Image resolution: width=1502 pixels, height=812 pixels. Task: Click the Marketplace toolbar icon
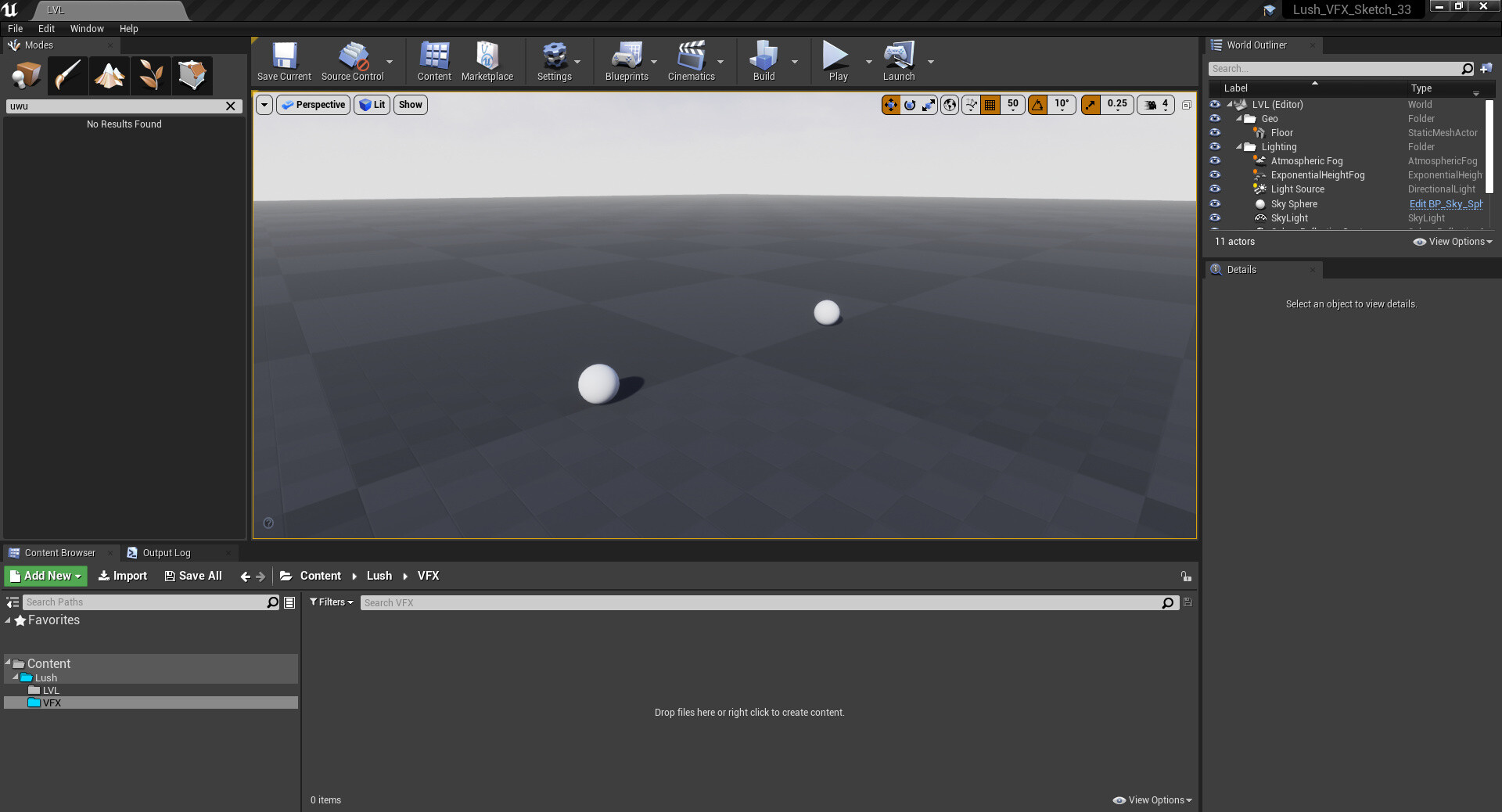[x=487, y=60]
